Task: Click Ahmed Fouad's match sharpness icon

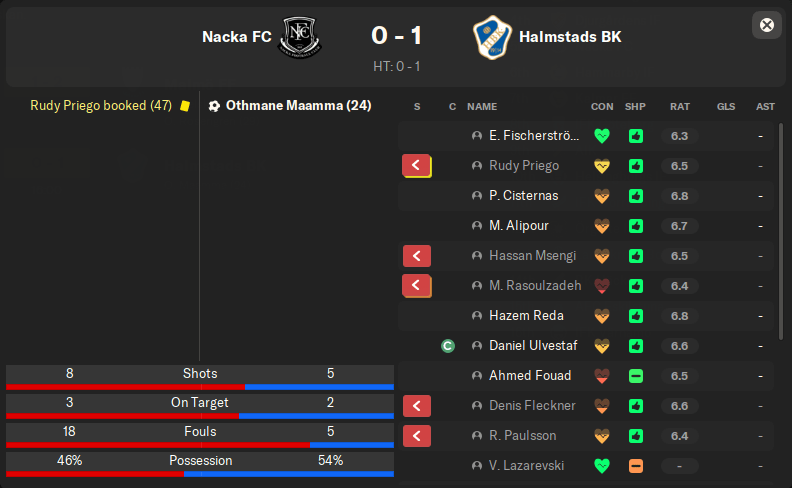Action: (x=635, y=376)
